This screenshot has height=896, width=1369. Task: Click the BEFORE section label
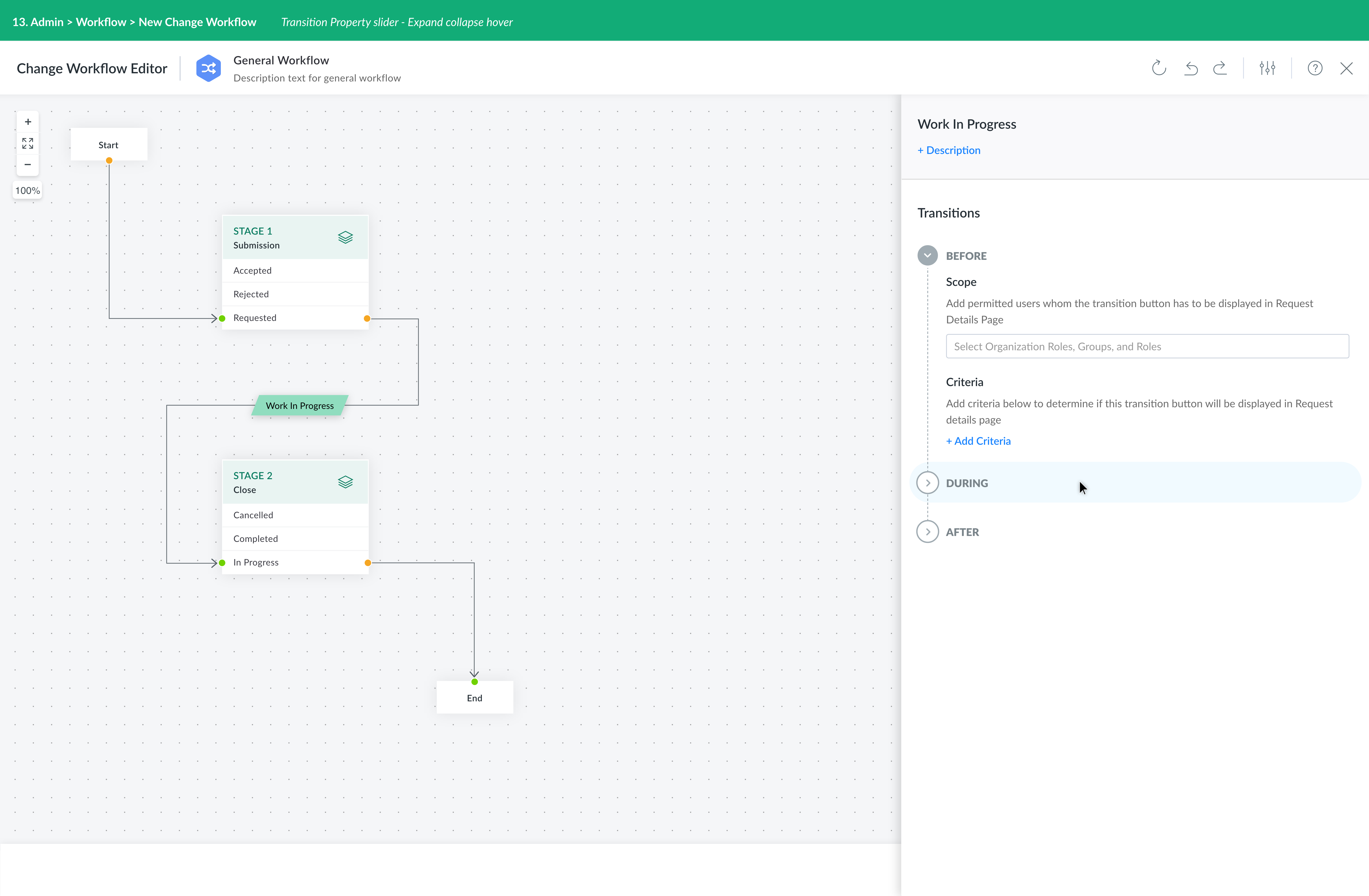click(x=966, y=256)
